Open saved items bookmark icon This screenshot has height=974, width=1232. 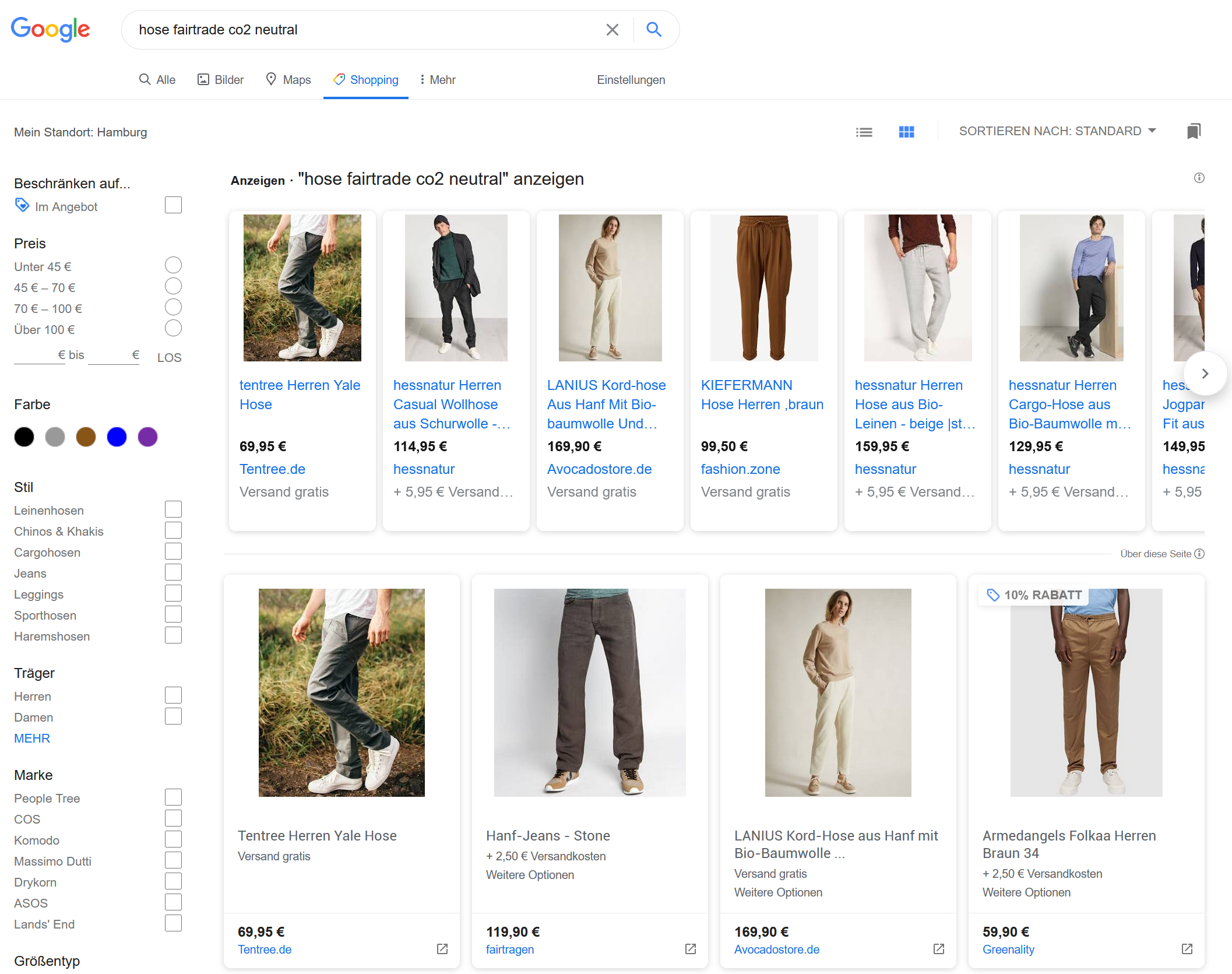pos(1194,131)
